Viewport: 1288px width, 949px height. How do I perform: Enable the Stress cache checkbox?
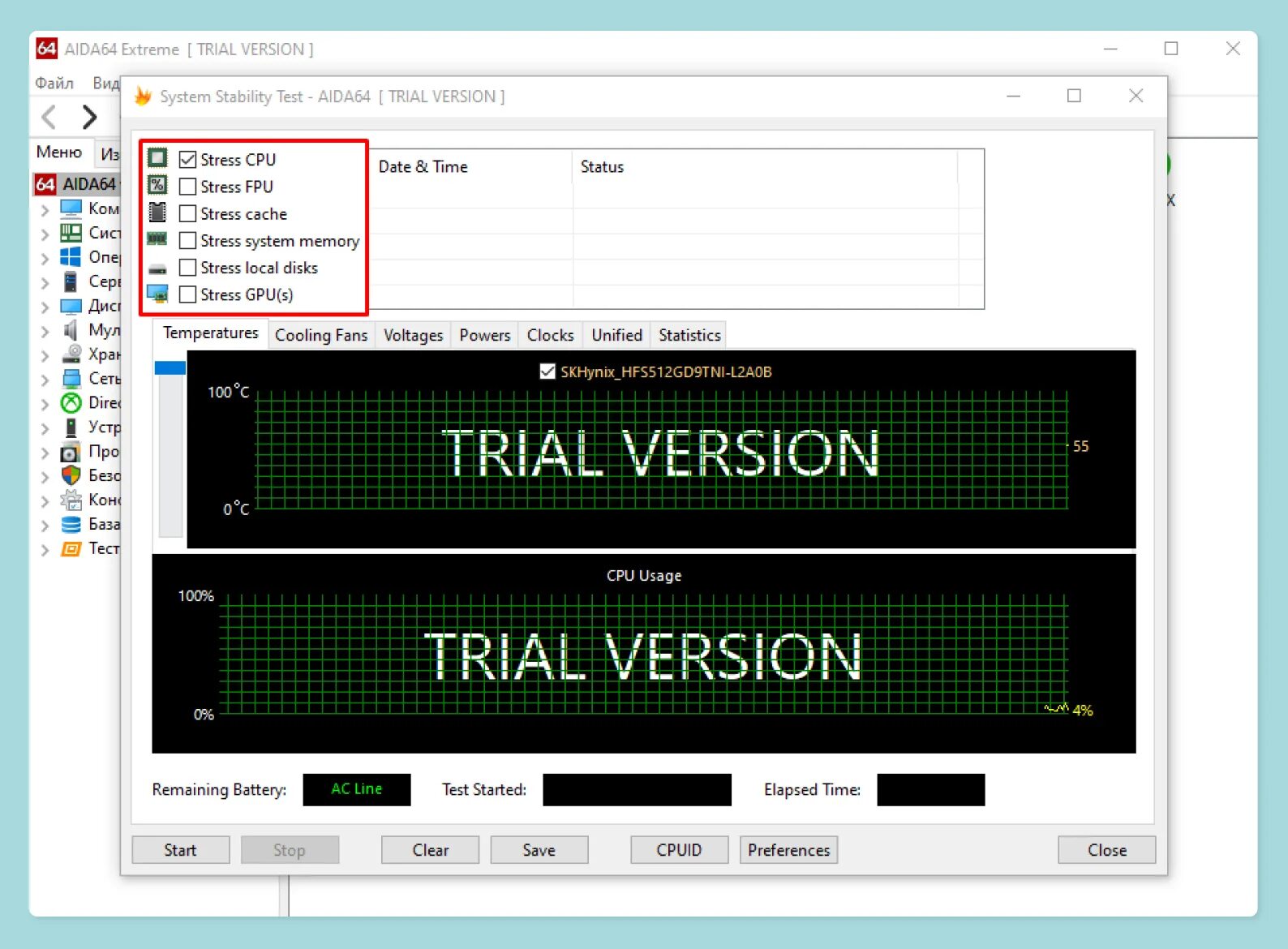pyautogui.click(x=187, y=213)
